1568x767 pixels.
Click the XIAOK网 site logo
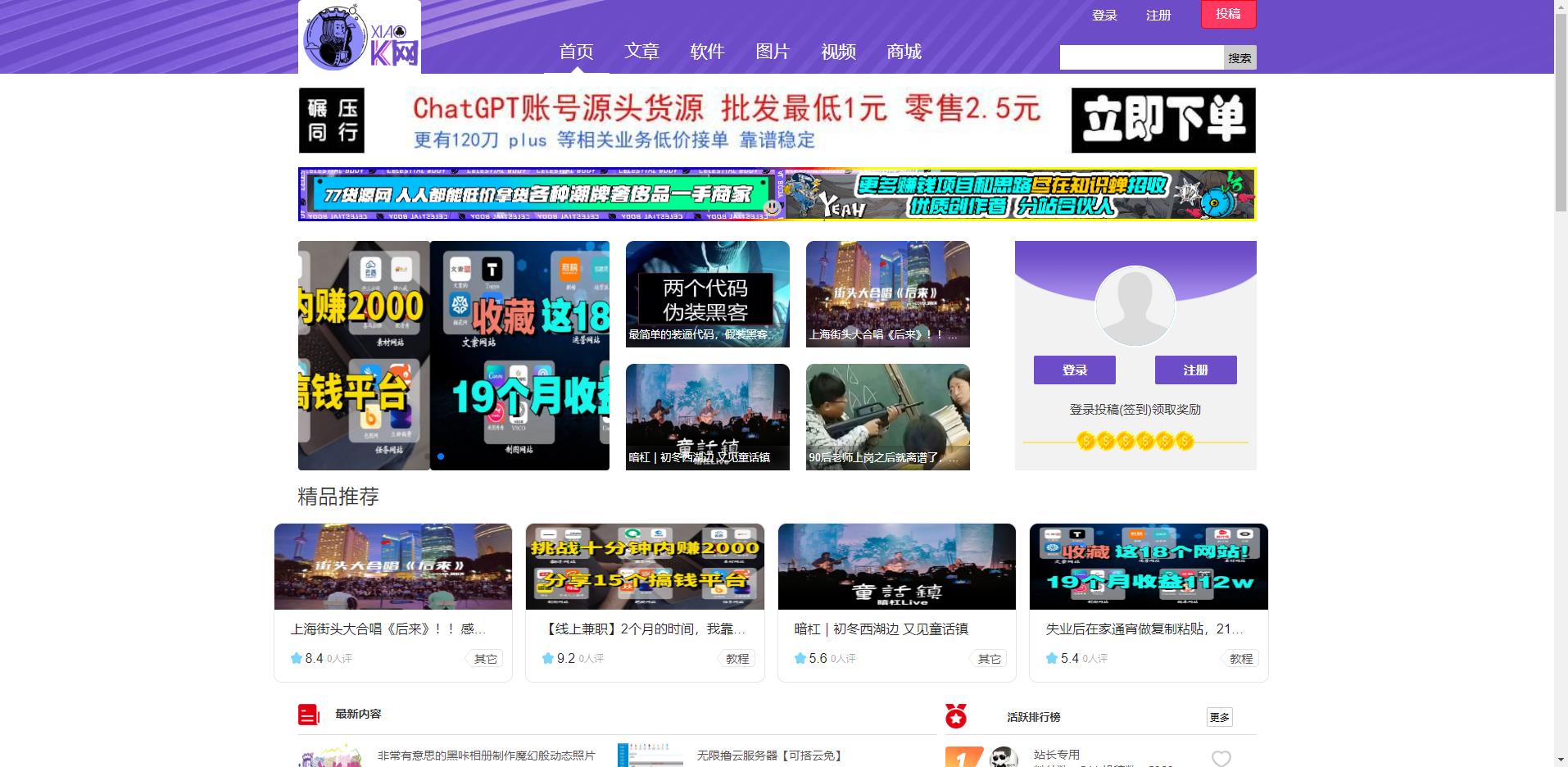(359, 39)
